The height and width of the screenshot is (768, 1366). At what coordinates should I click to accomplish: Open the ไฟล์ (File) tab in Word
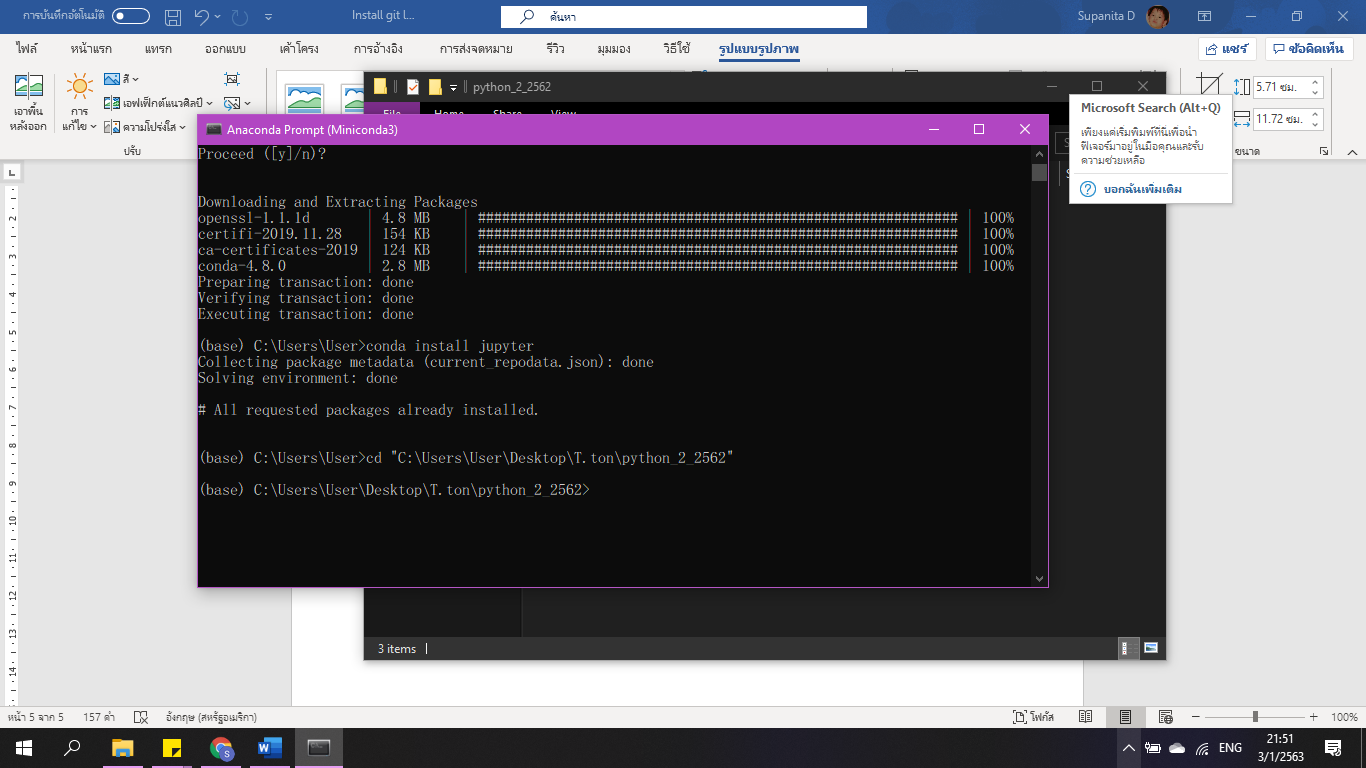click(27, 49)
